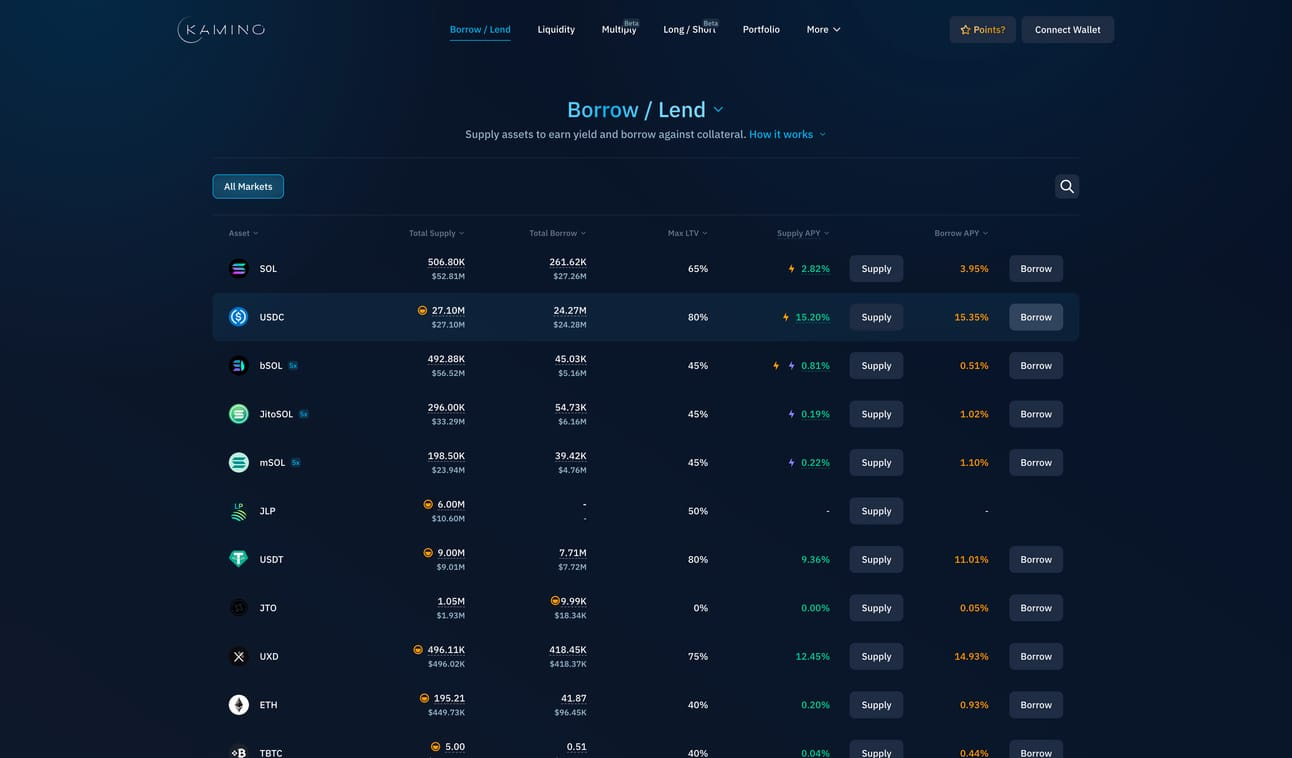The height and width of the screenshot is (758, 1292).
Task: Click Borrow for the JitoSOL row
Action: (1036, 414)
